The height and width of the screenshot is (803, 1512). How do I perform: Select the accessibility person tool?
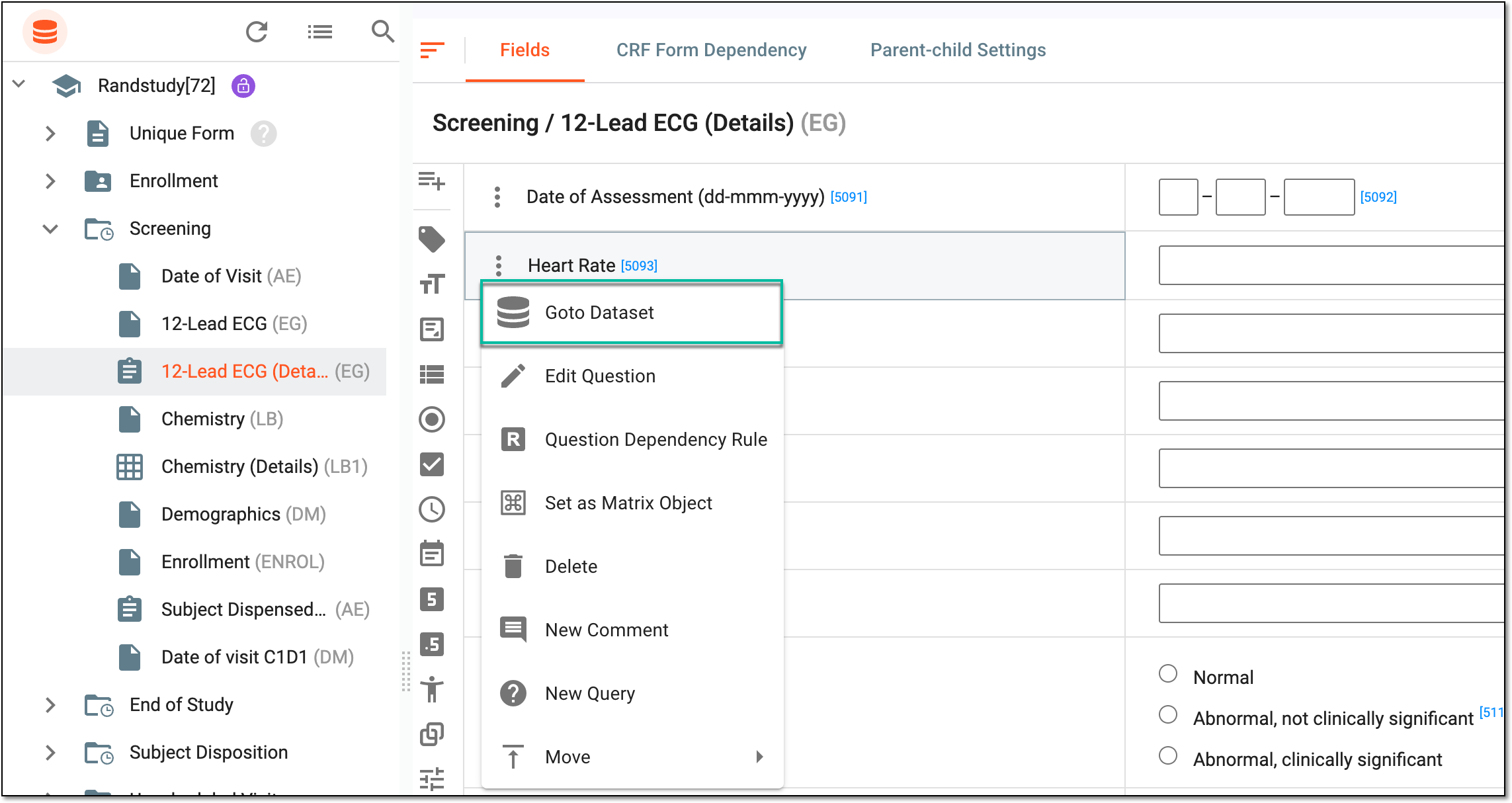point(432,689)
